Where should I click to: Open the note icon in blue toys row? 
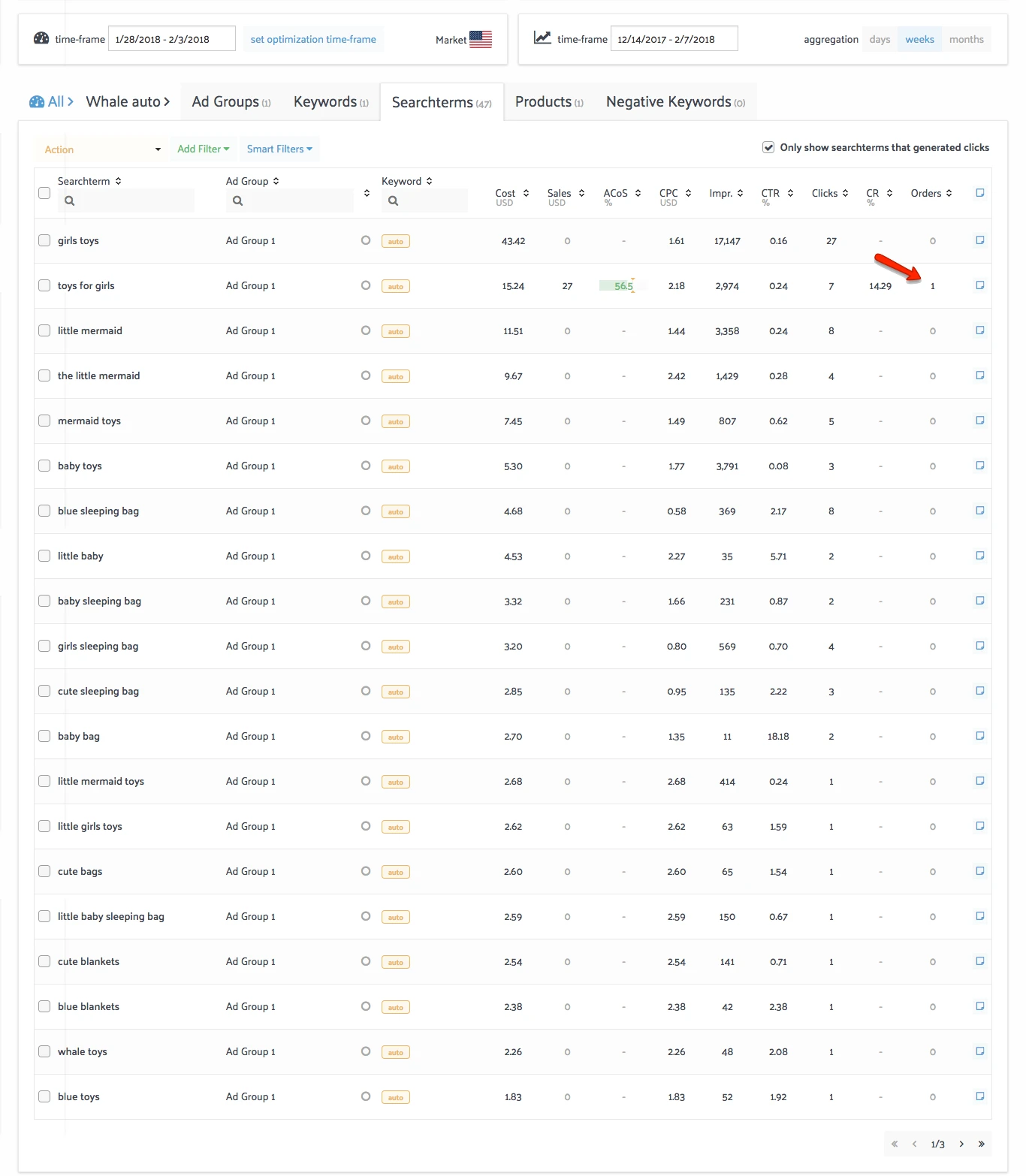point(980,1096)
